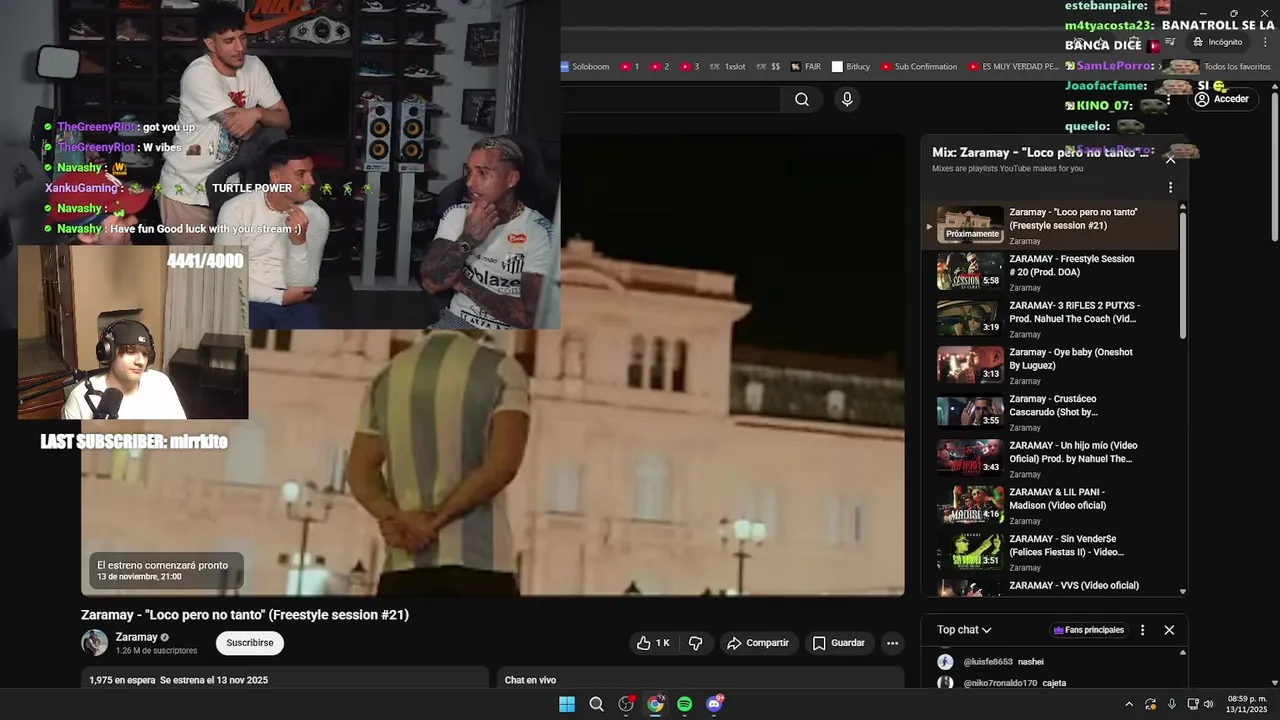Click the Incógnito profile indicator
This screenshot has width=1280, height=720.
click(1217, 42)
